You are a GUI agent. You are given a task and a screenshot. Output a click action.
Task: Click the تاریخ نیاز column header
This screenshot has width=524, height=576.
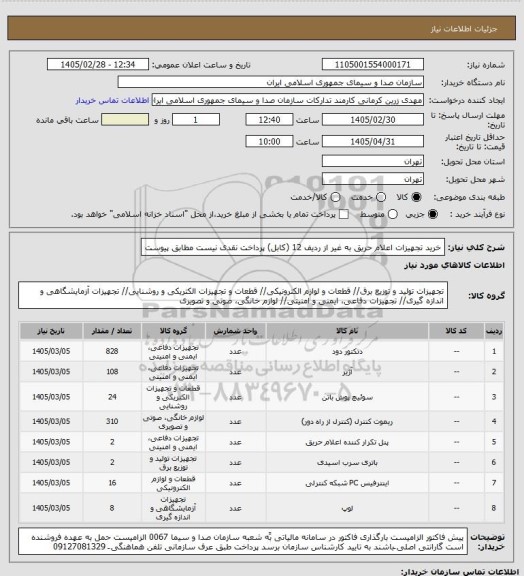pos(51,331)
